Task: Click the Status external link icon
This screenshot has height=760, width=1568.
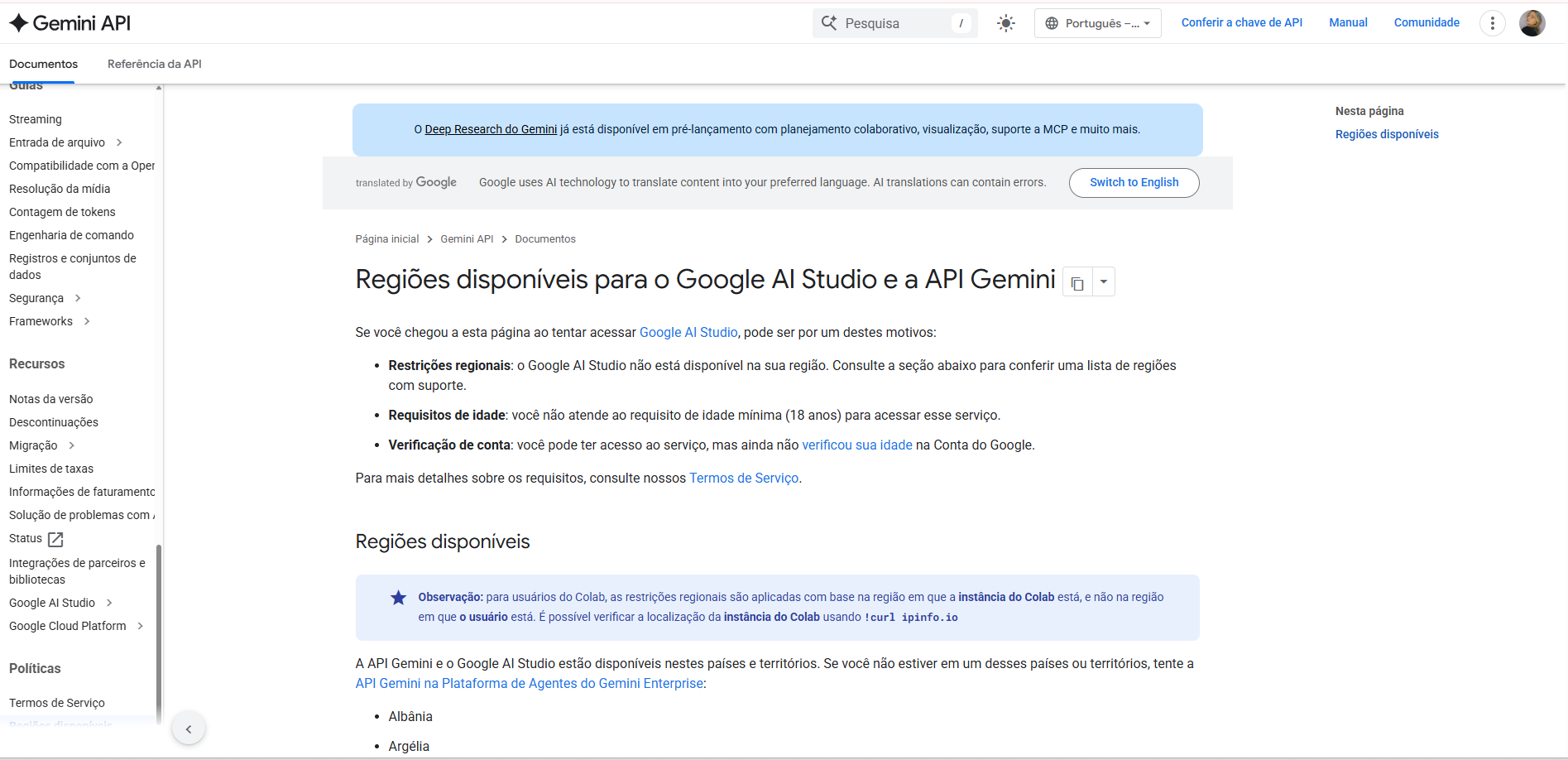Action: (x=55, y=539)
